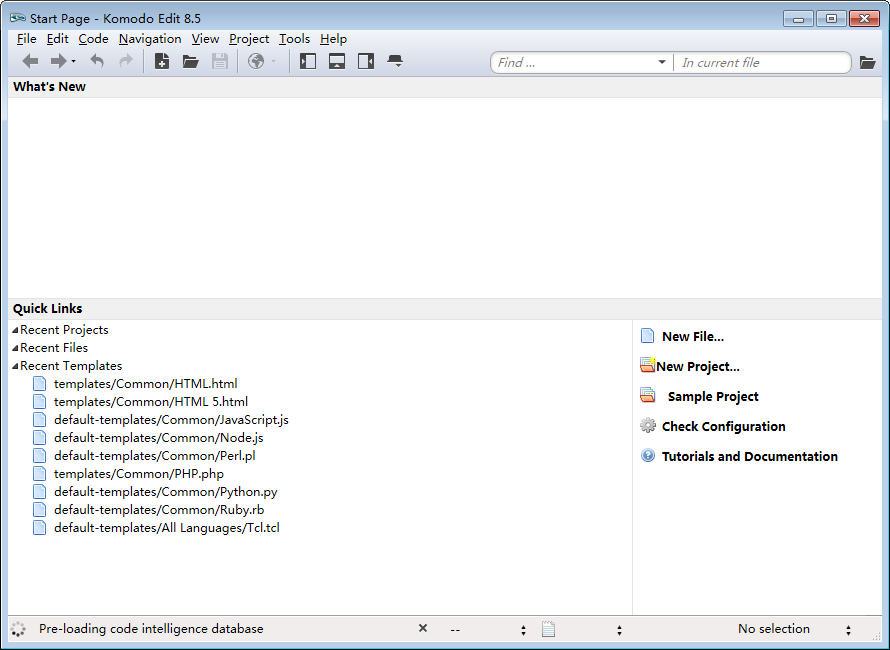
Task: Create a new file from the toolbar
Action: [x=162, y=61]
